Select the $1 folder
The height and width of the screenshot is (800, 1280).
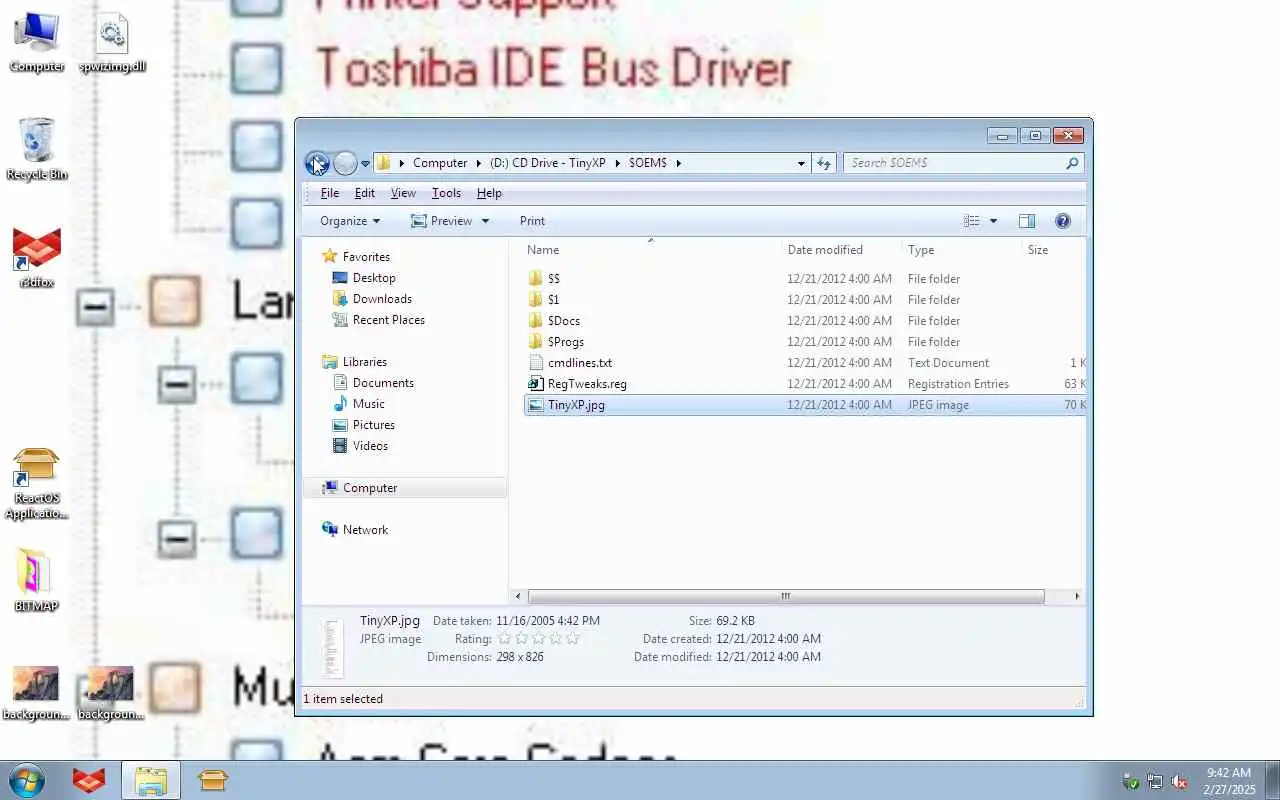pos(553,300)
